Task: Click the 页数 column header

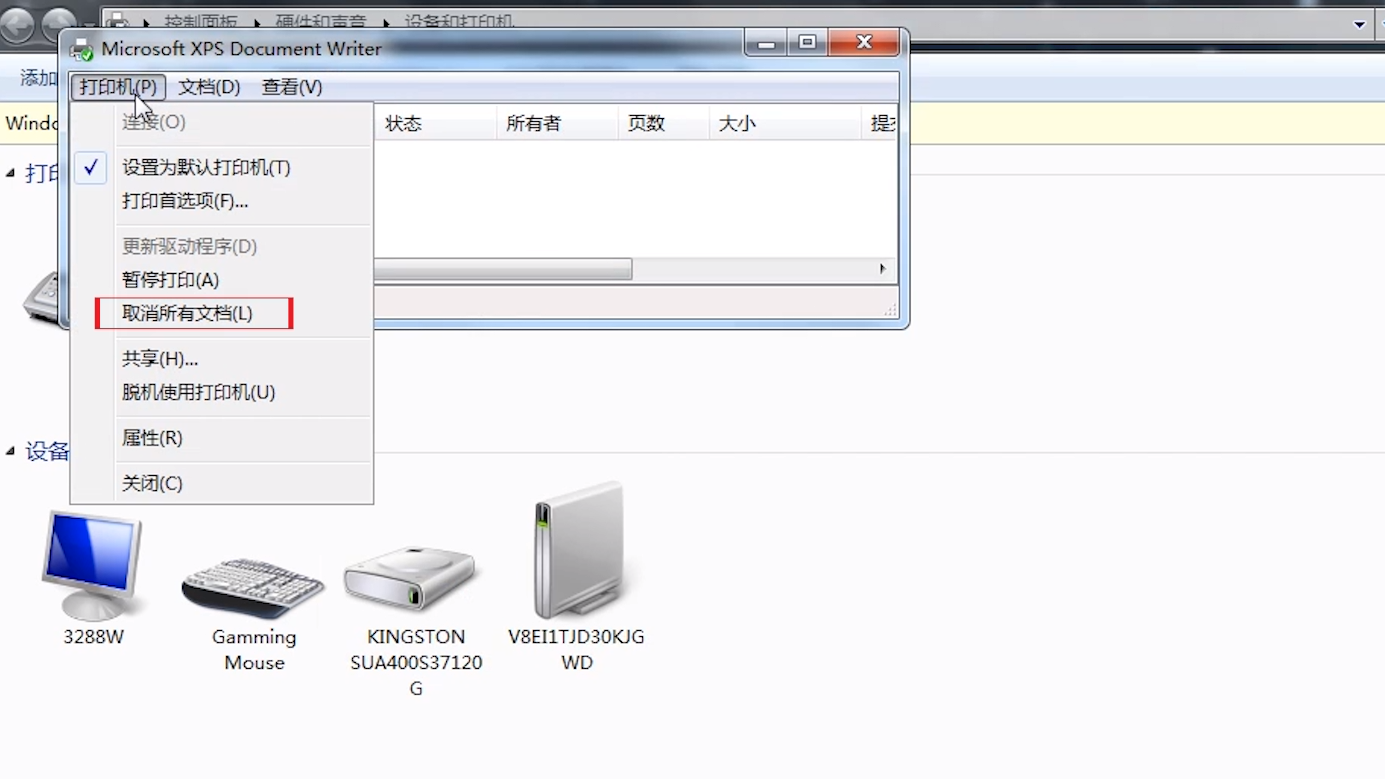Action: [663, 123]
